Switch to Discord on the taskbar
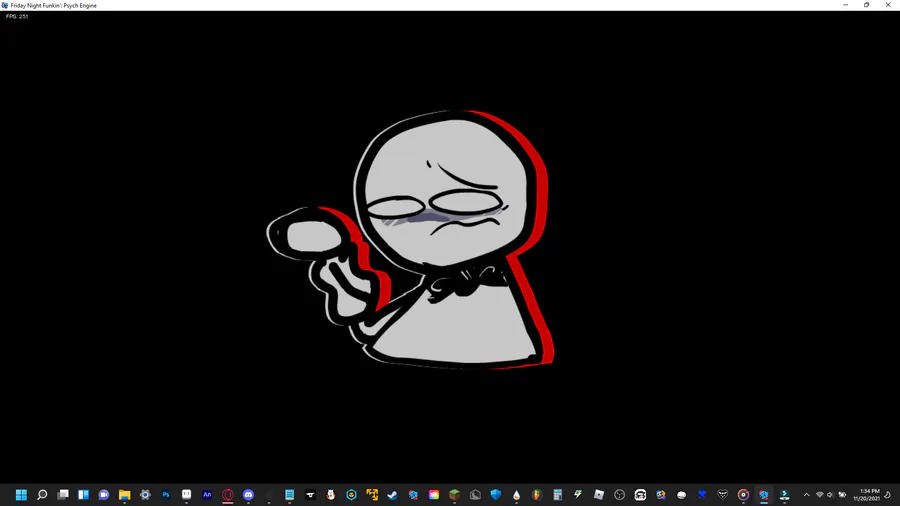This screenshot has width=900, height=506. pyautogui.click(x=249, y=495)
